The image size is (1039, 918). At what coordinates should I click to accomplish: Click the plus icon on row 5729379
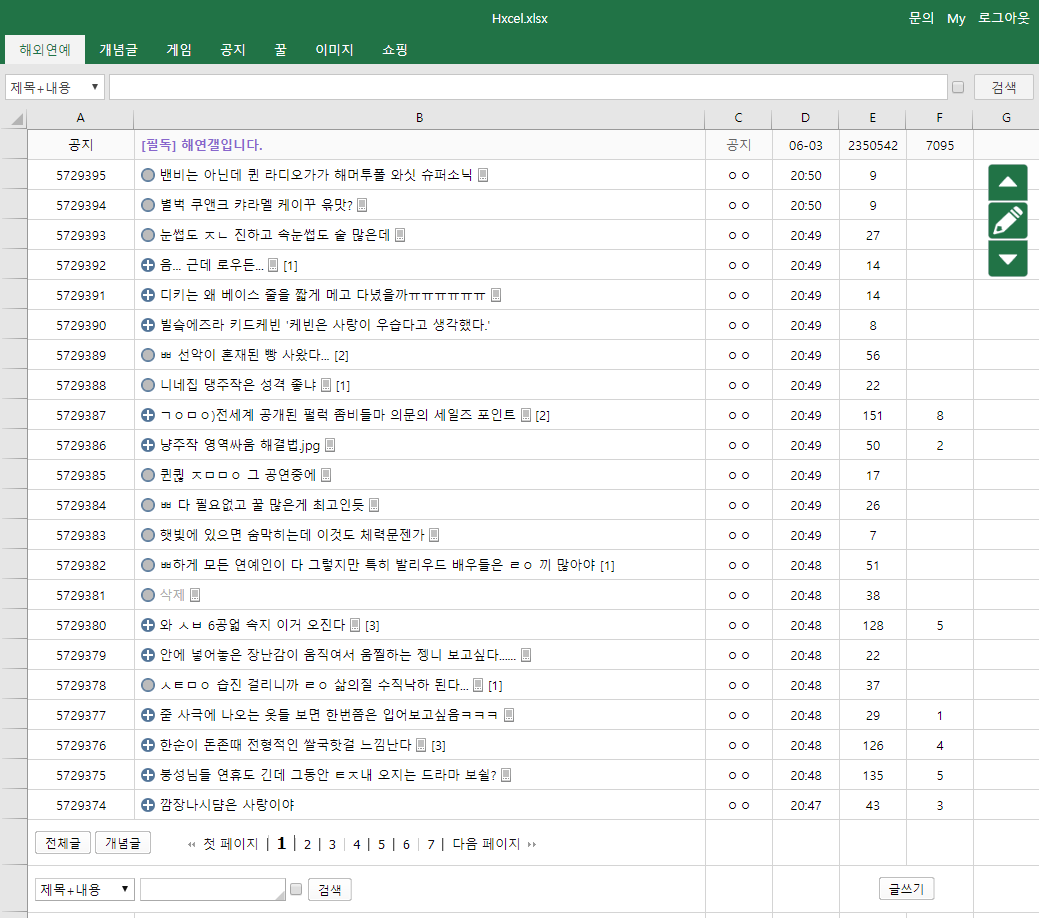coord(148,655)
